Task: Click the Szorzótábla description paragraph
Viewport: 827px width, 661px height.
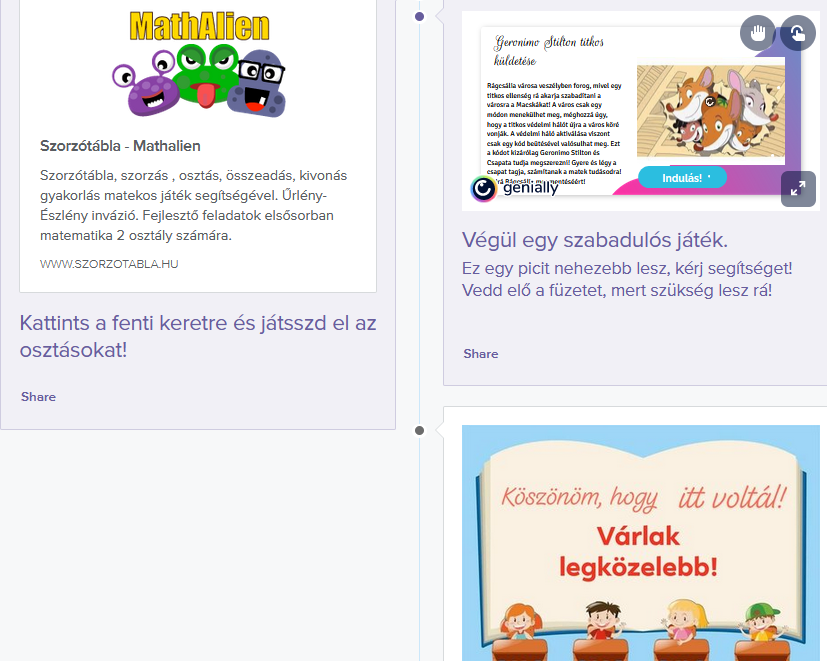Action: point(194,205)
